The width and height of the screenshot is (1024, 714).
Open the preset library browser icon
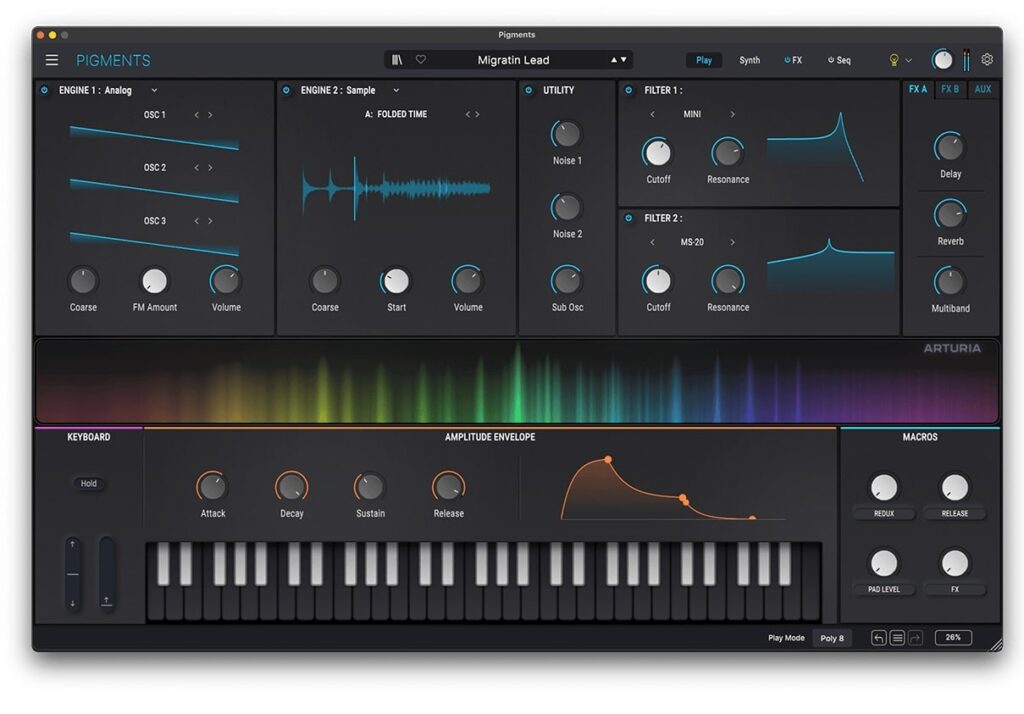click(397, 60)
